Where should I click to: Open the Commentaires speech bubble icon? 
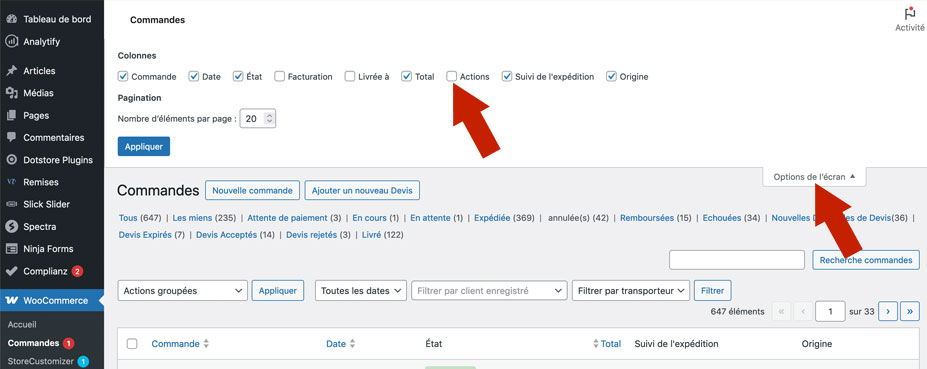[11, 137]
